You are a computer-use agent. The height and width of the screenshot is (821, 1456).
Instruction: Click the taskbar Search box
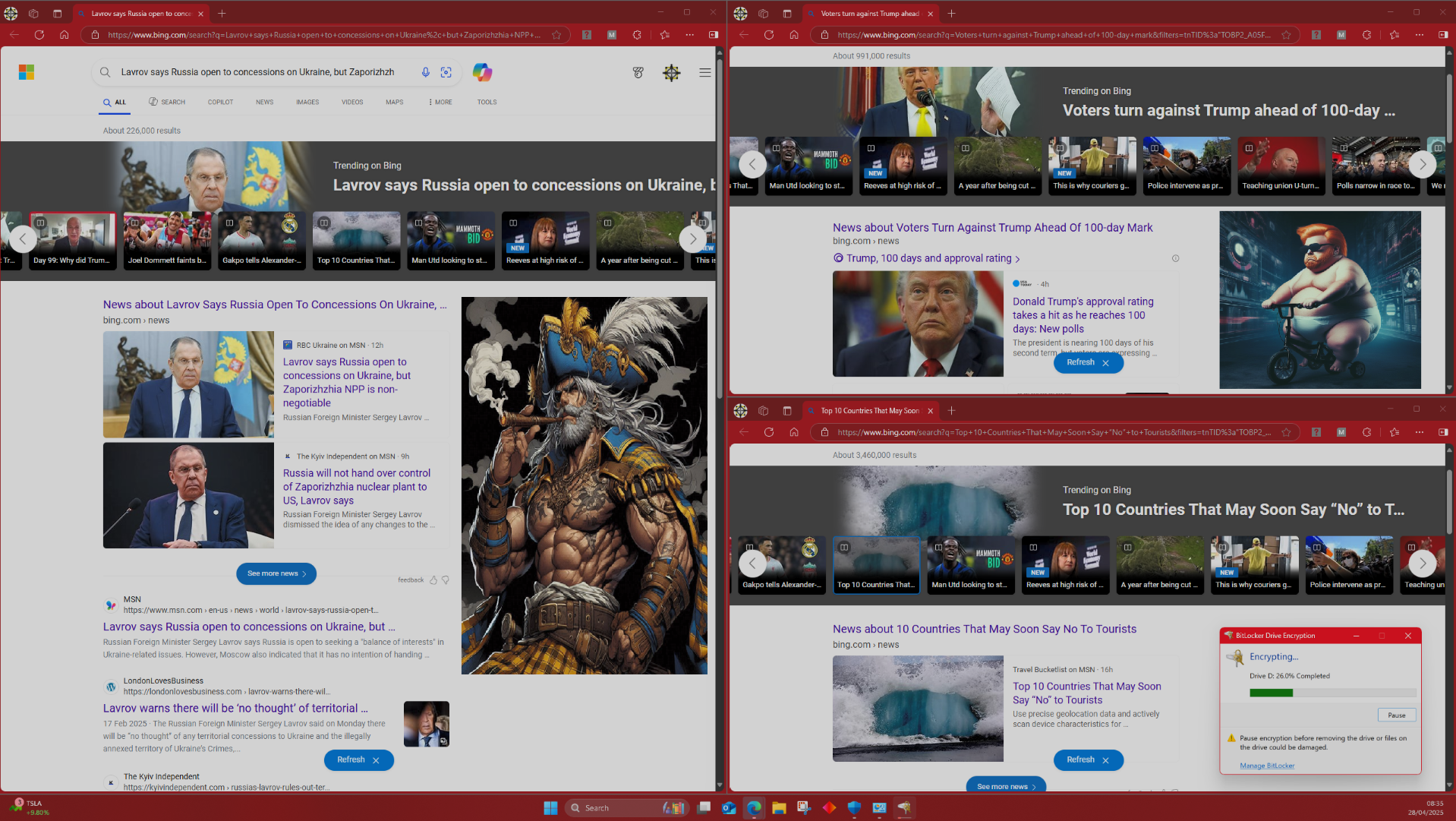click(626, 807)
